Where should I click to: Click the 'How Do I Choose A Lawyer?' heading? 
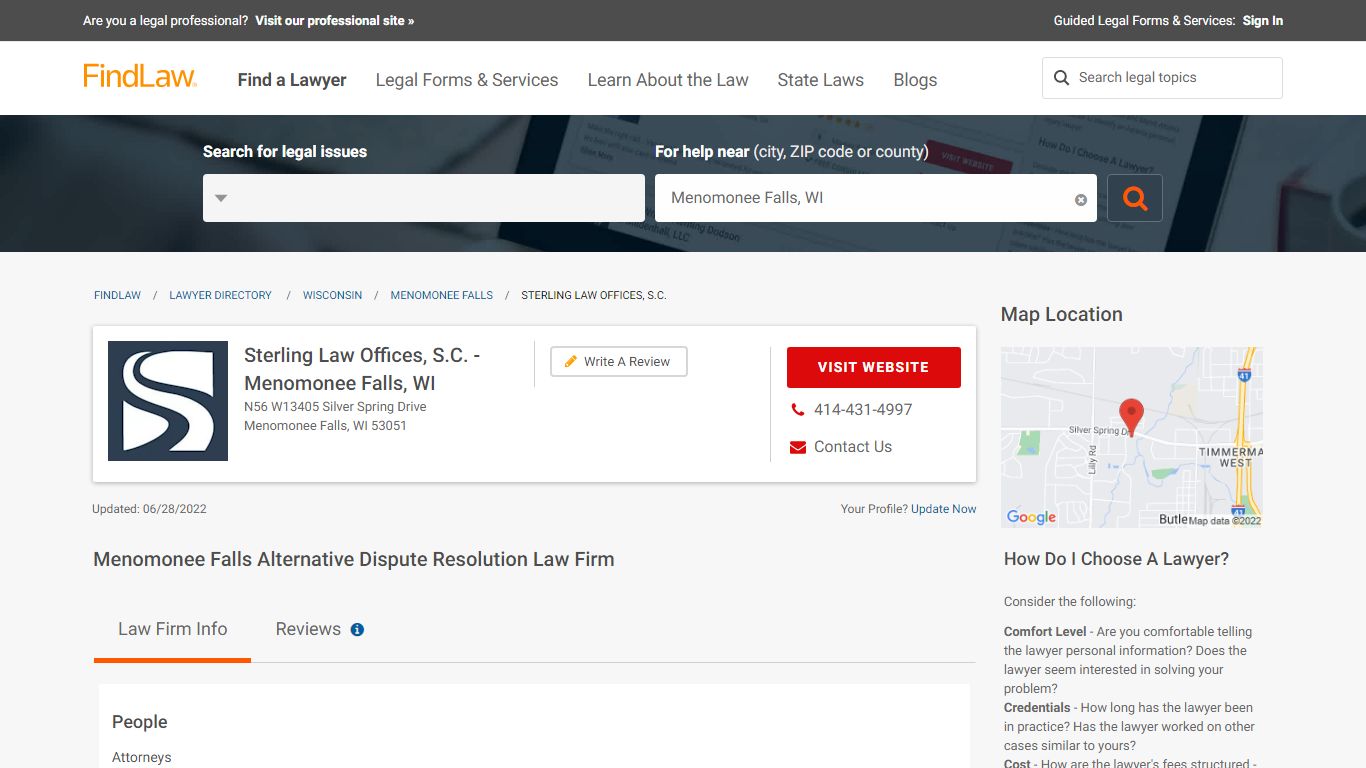[1116, 559]
